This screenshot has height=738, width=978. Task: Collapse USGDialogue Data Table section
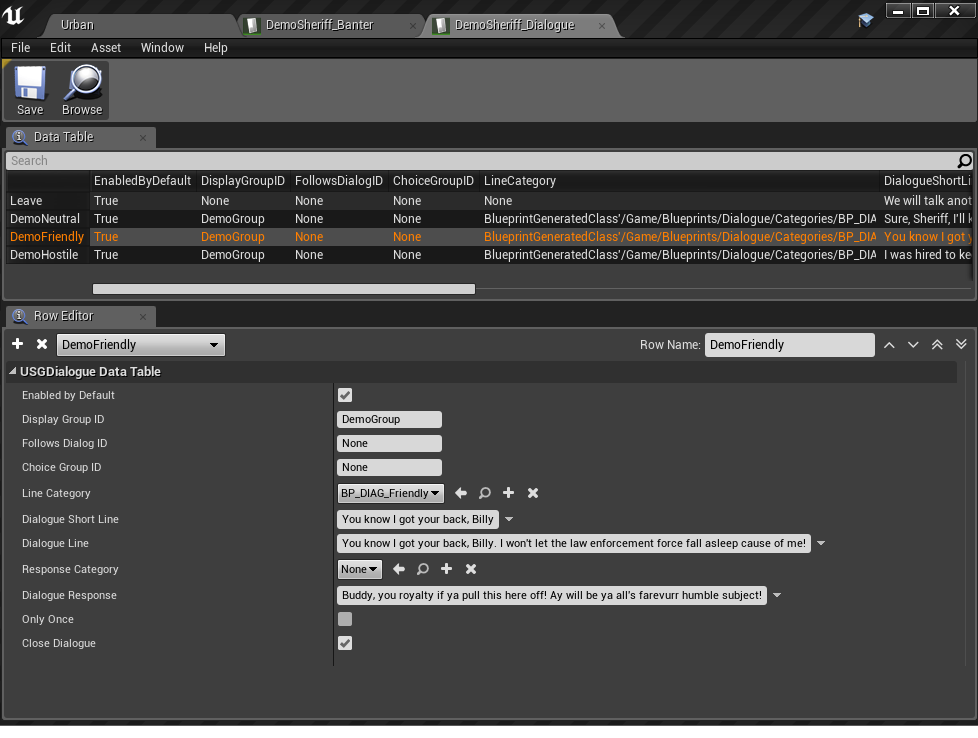tap(12, 371)
